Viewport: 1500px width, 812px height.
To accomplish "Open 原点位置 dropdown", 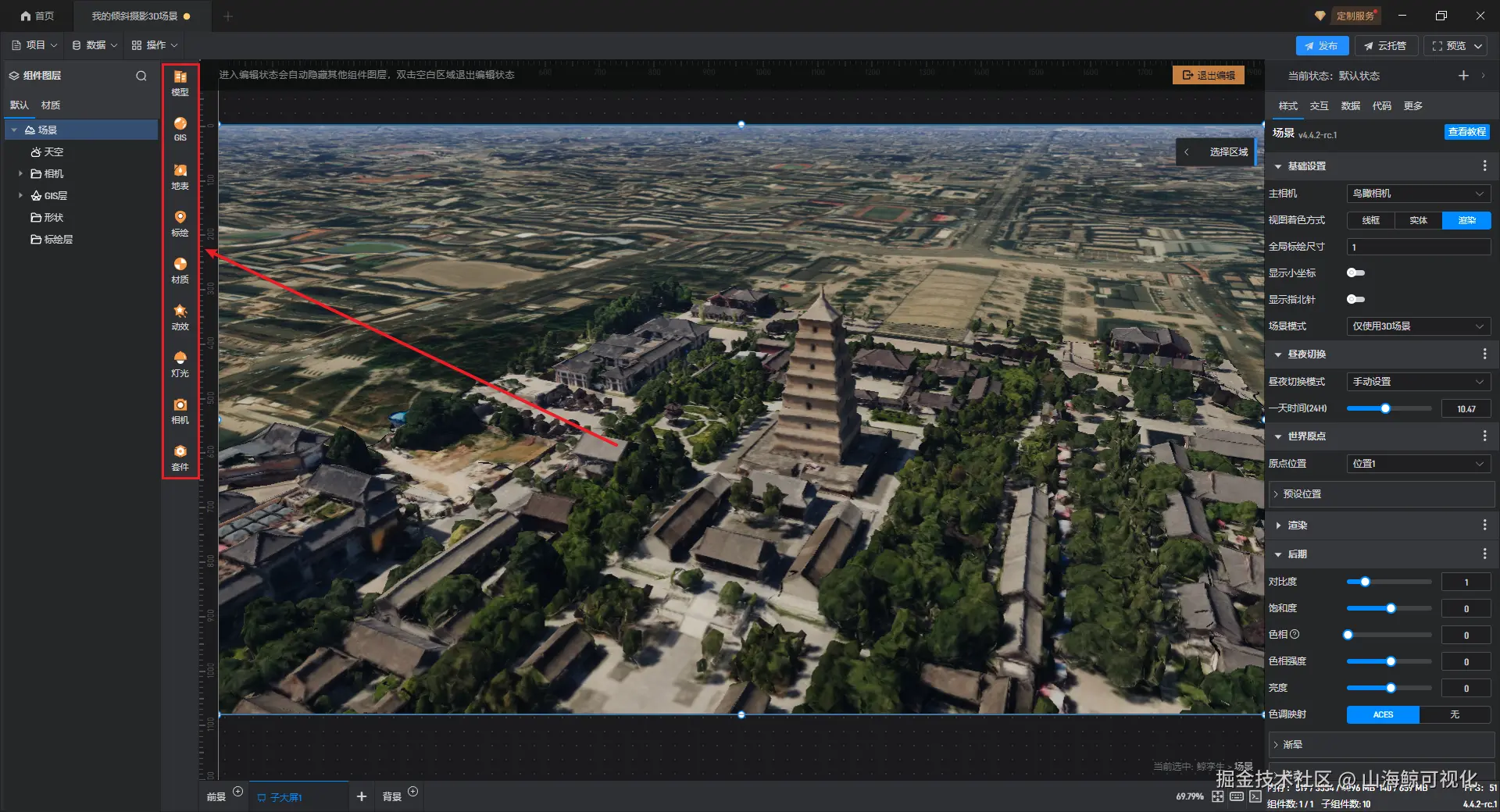I will (1419, 464).
